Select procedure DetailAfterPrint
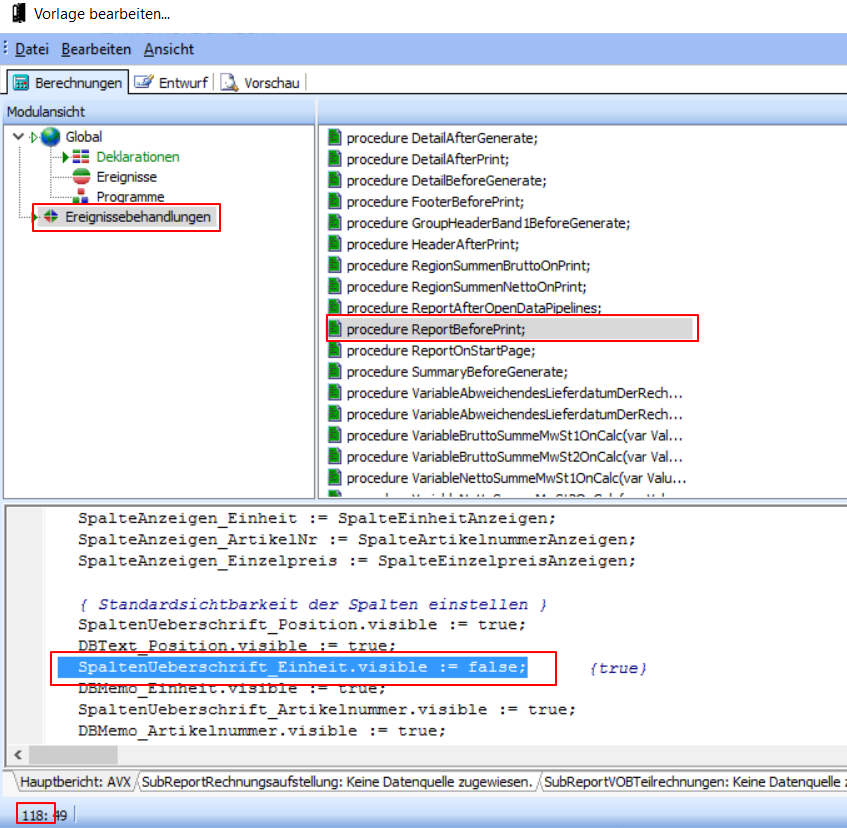The width and height of the screenshot is (847, 828). [428, 159]
